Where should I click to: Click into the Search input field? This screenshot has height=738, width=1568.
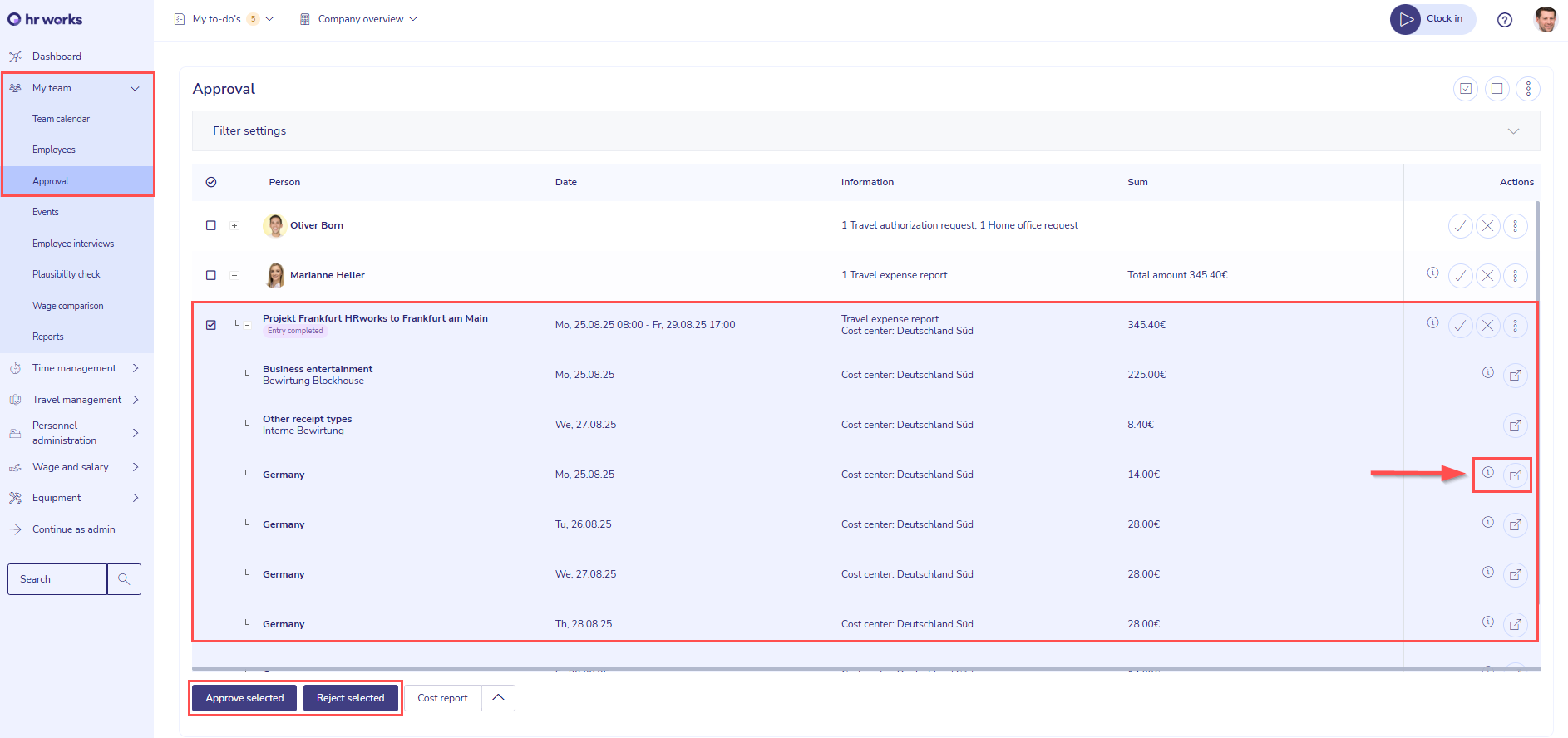[57, 579]
